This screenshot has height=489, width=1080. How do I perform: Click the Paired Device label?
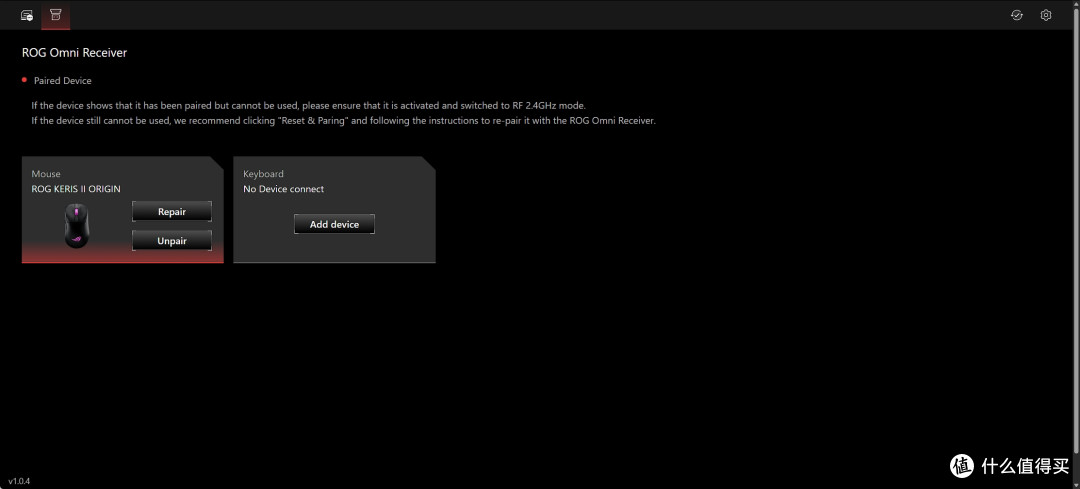[63, 81]
